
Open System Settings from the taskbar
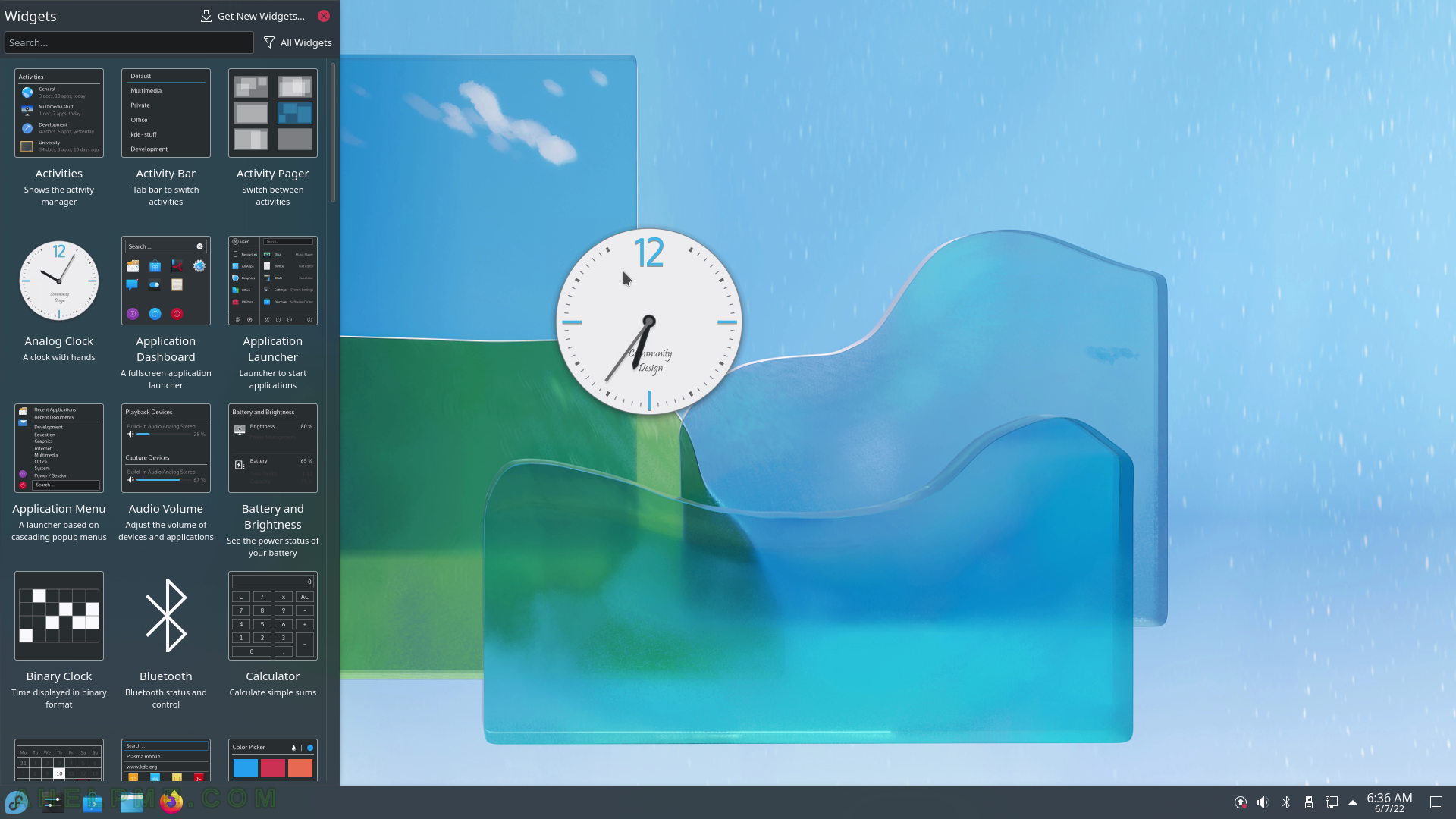click(x=53, y=802)
